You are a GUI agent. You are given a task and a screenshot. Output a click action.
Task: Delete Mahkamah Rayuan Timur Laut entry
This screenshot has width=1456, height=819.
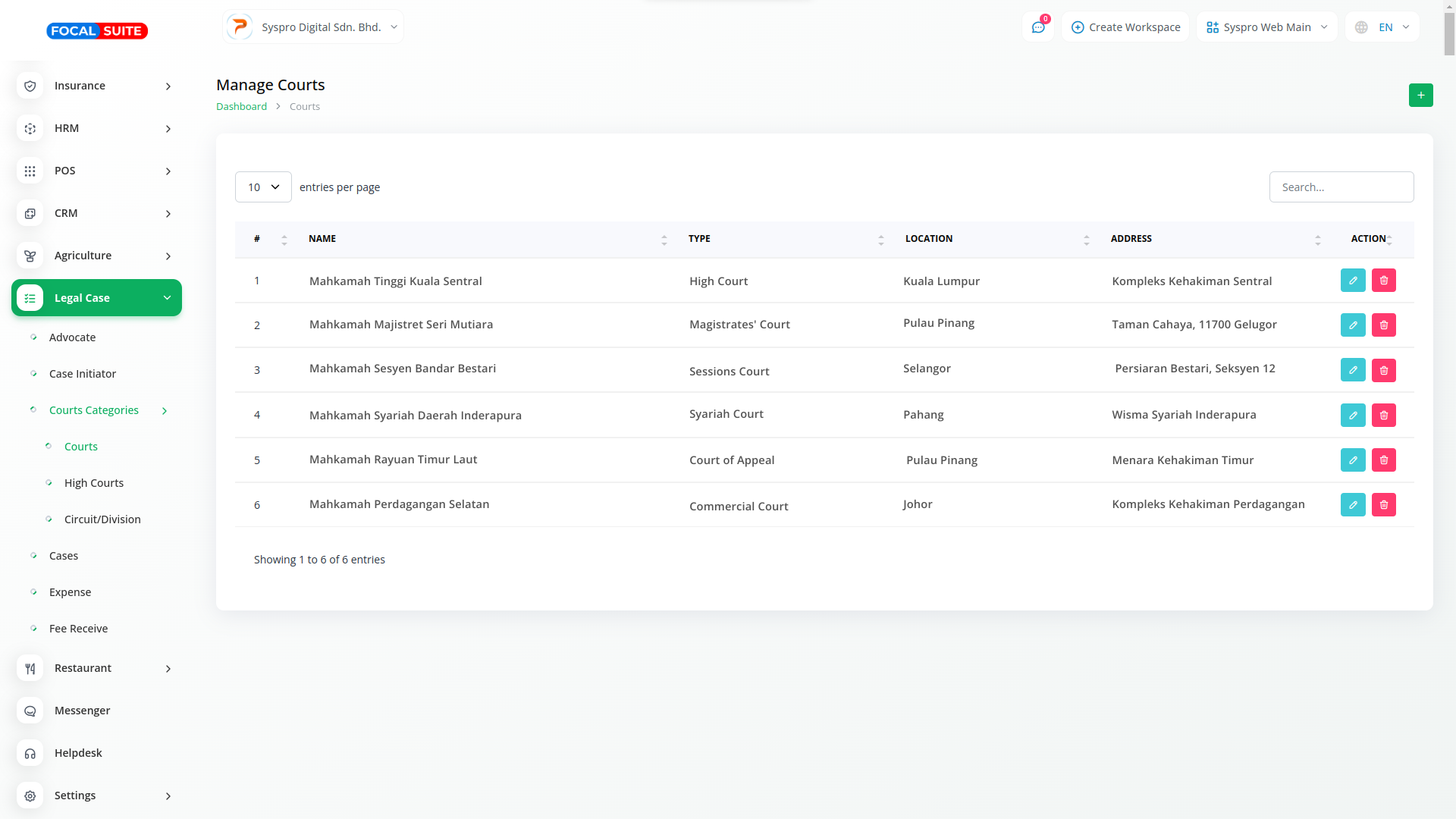[x=1383, y=460]
